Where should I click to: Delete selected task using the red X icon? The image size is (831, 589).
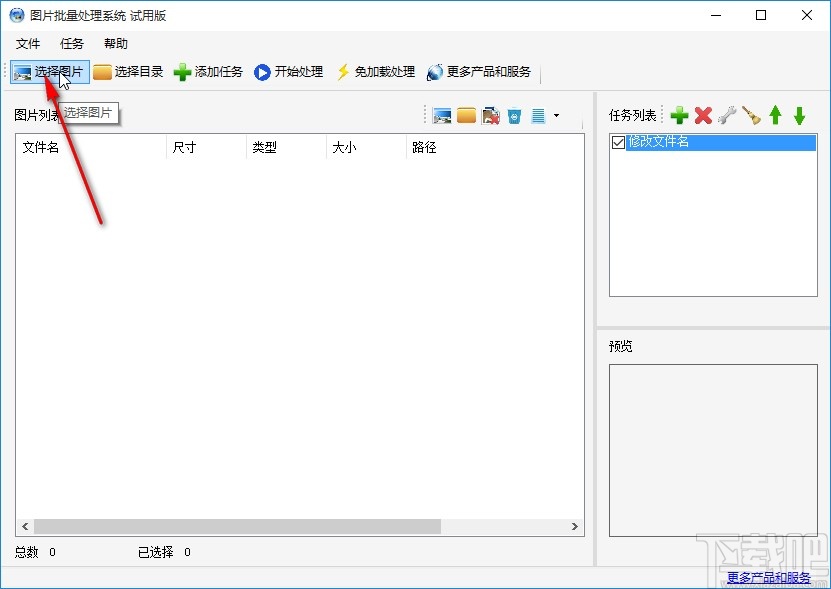pyautogui.click(x=703, y=115)
